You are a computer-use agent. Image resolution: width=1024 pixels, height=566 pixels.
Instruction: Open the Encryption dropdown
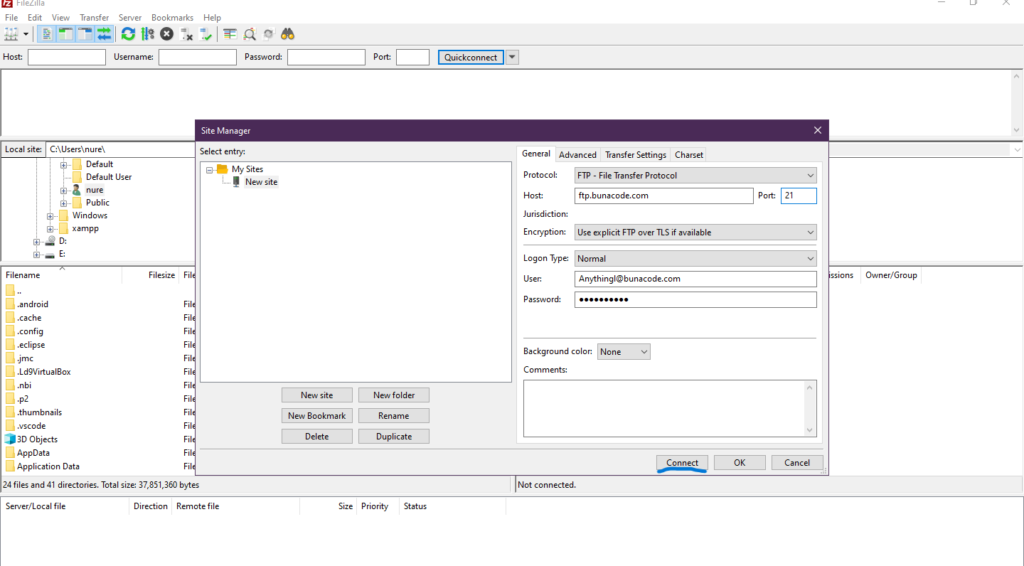coord(696,232)
